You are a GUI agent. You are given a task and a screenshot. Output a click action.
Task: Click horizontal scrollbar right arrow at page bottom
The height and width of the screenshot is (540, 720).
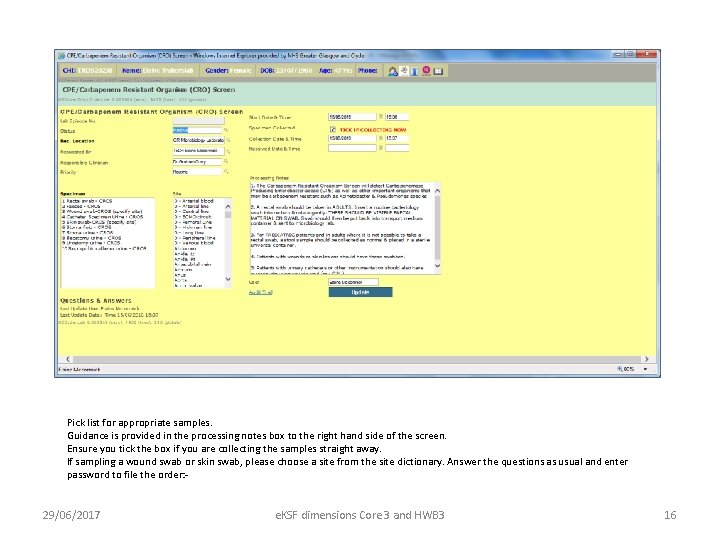[x=647, y=359]
